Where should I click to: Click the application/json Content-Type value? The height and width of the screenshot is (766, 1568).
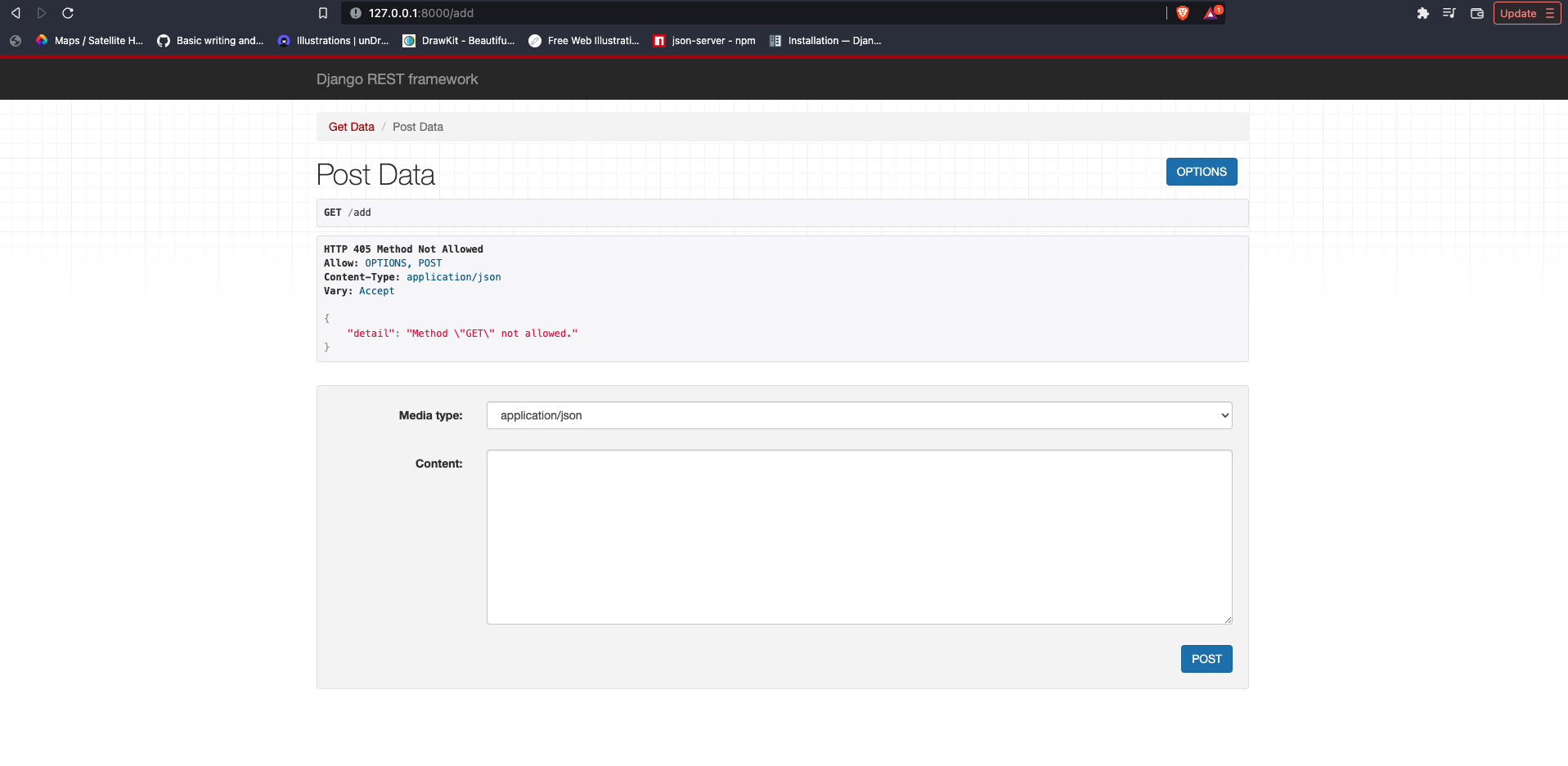[454, 277]
